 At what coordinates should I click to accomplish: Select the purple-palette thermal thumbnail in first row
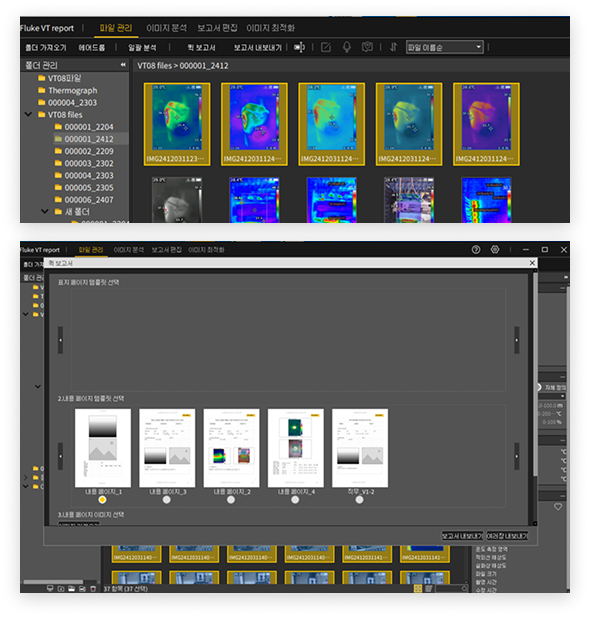[486, 124]
